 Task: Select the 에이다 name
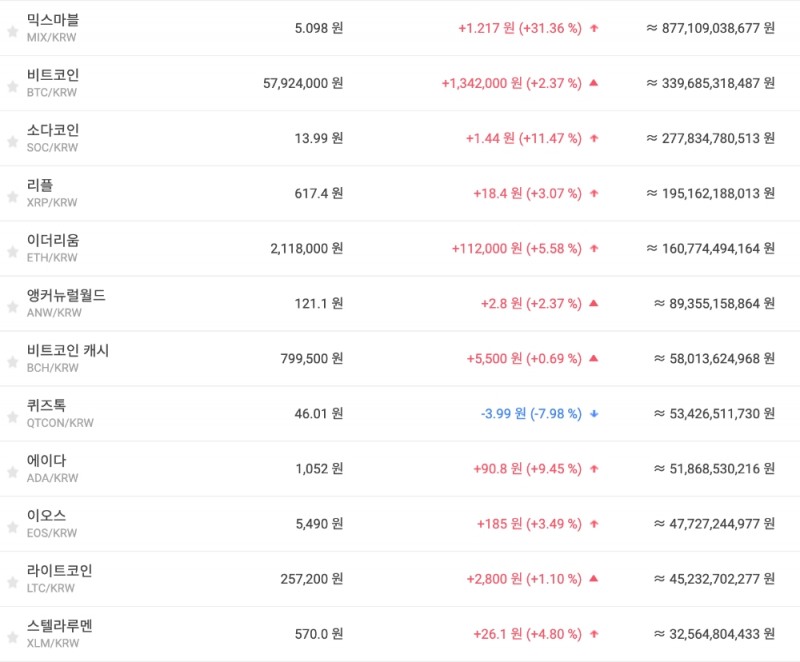tap(46, 461)
